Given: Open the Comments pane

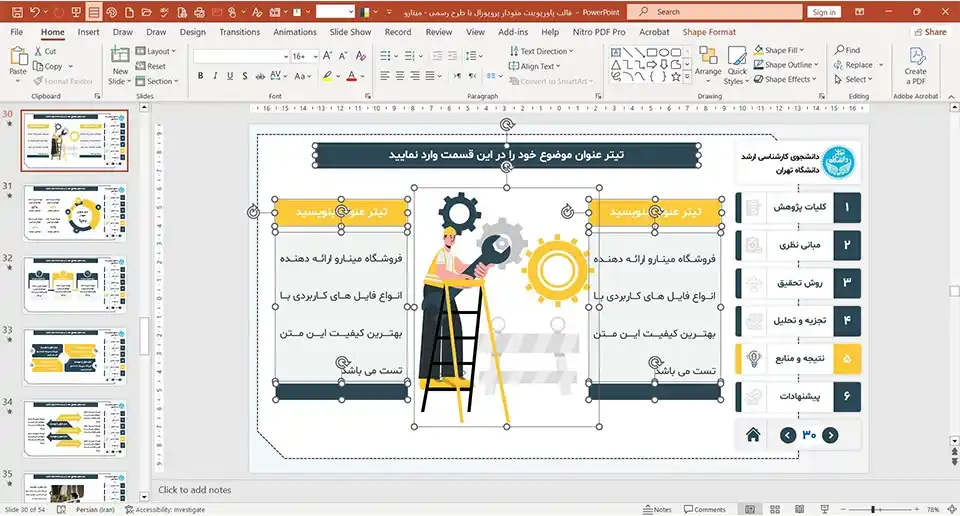Looking at the screenshot, I should (705, 509).
